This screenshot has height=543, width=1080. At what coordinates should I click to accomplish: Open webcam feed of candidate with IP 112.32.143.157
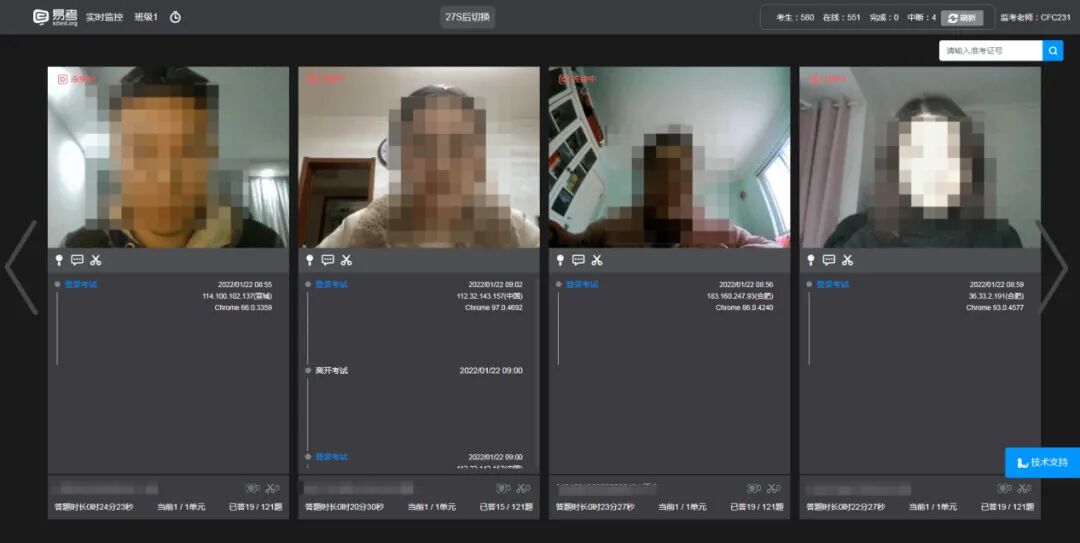tap(419, 157)
